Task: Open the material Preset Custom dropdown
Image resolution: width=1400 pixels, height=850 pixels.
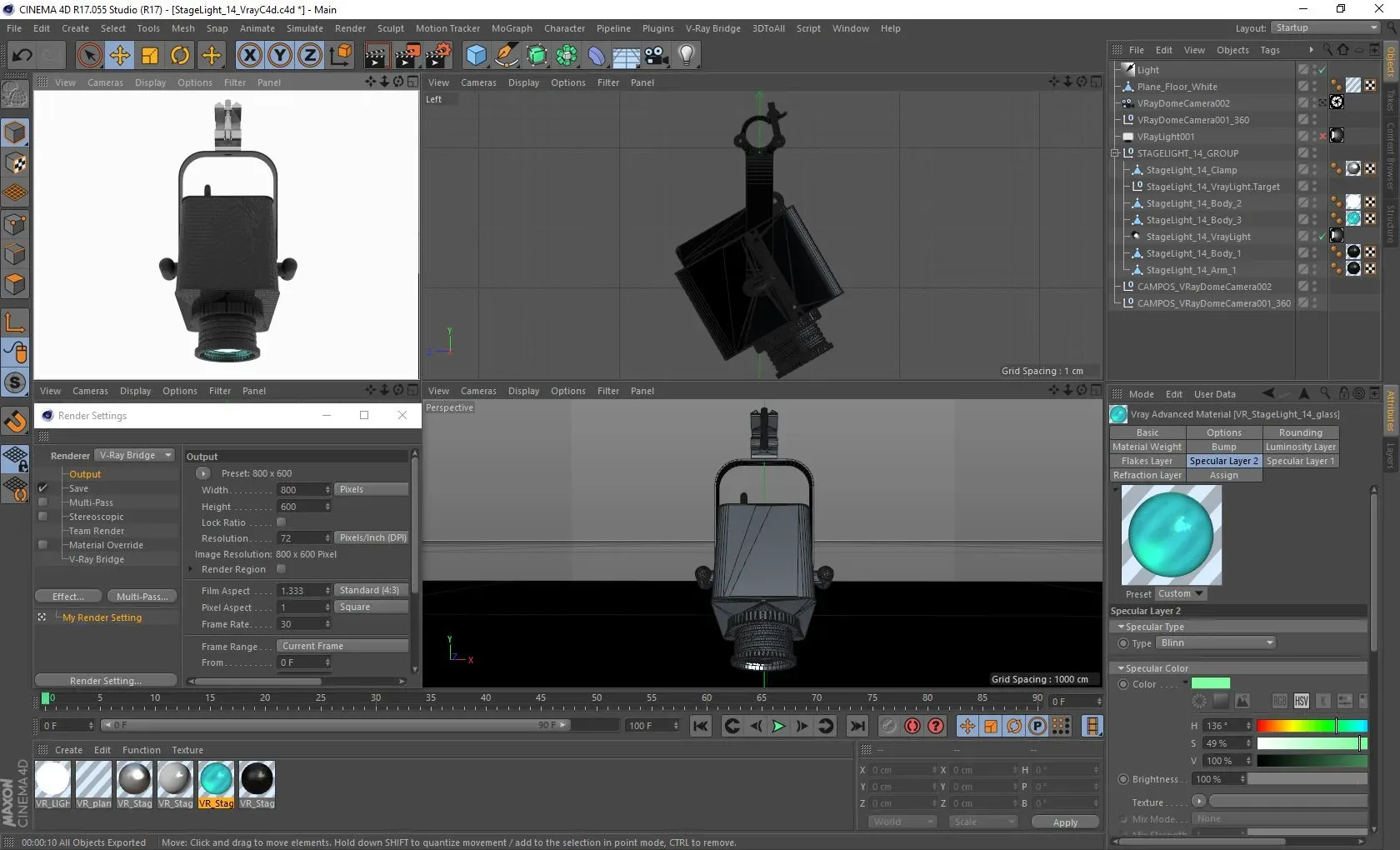Action: point(1181,594)
